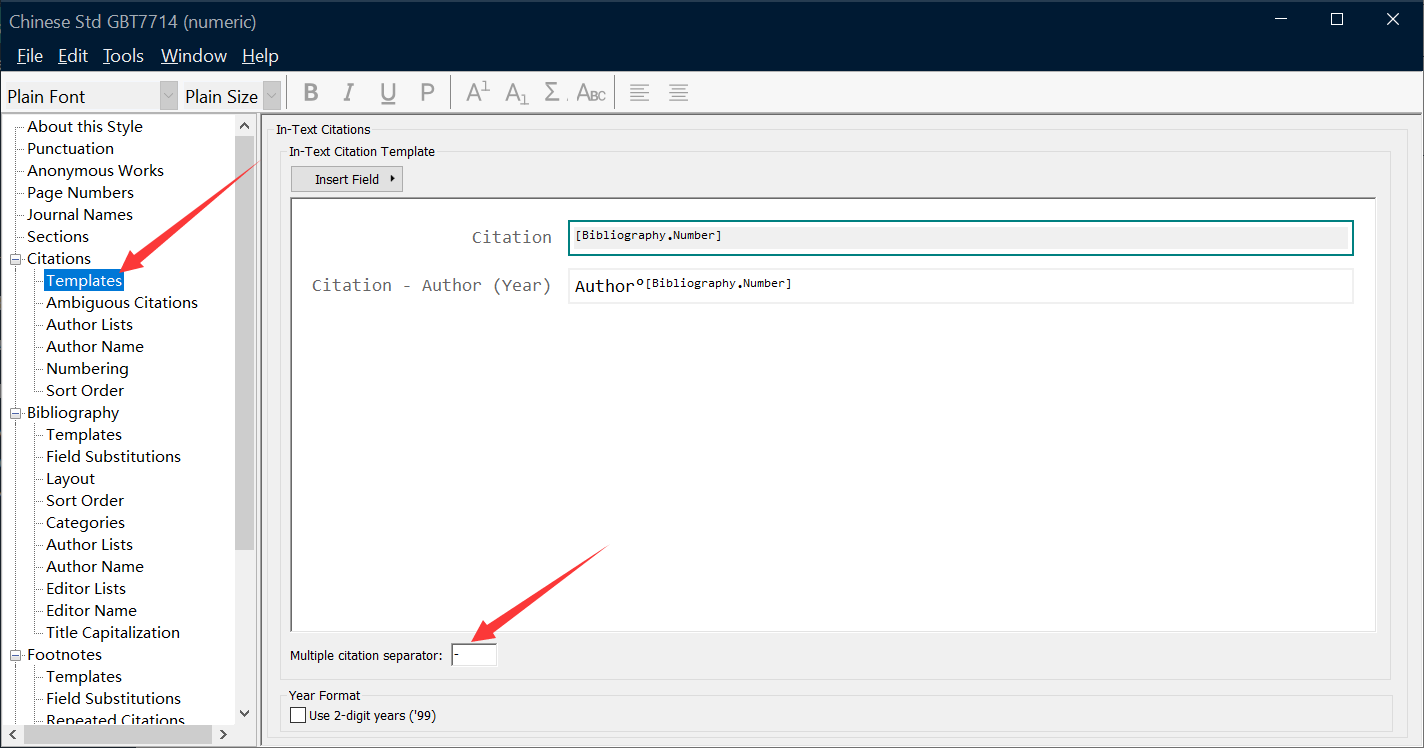Viewport: 1424px width, 748px height.
Task: Select Categories under Bibliography
Action: tap(85, 523)
